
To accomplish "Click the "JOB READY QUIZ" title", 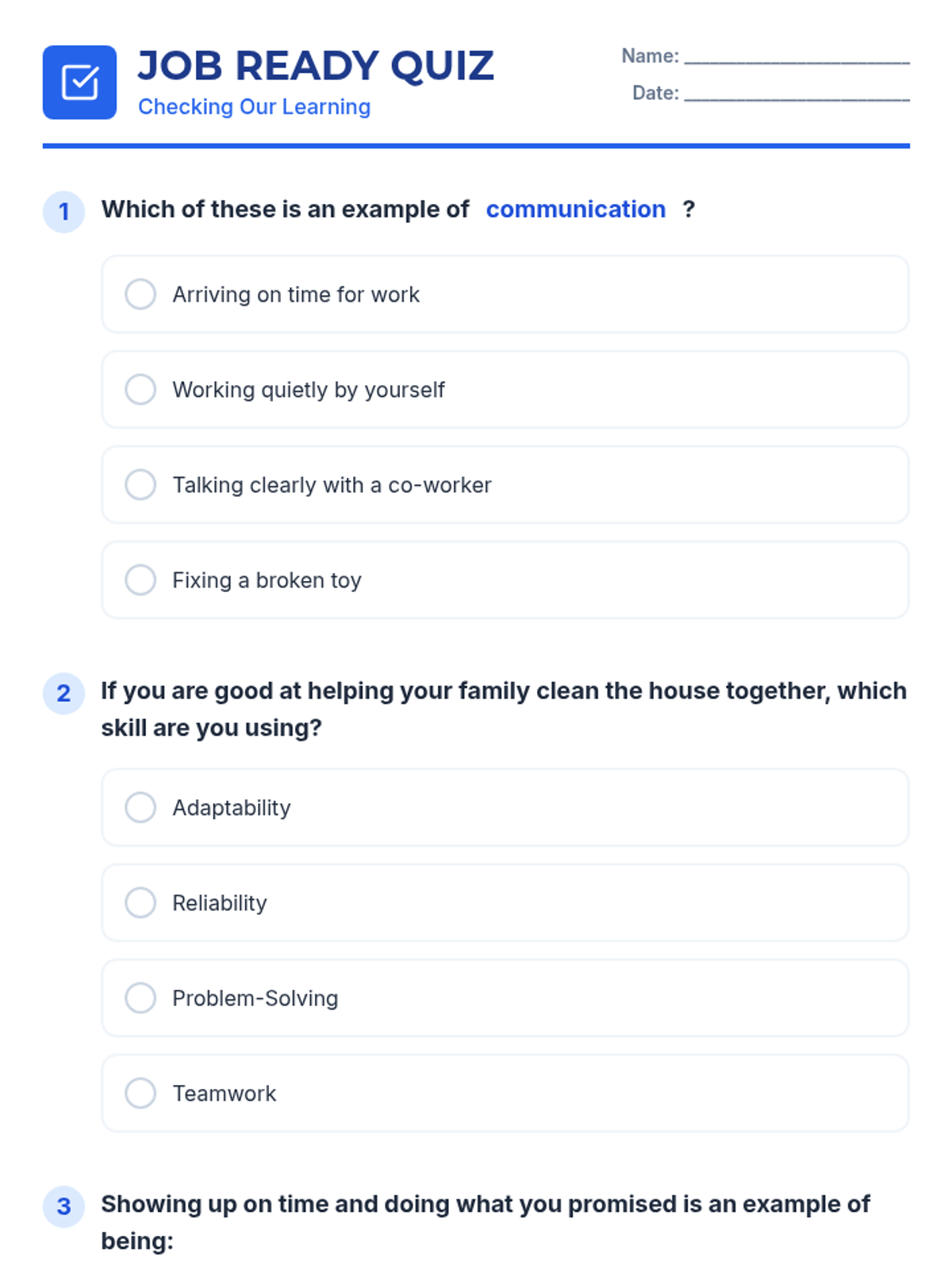I will pyautogui.click(x=316, y=66).
